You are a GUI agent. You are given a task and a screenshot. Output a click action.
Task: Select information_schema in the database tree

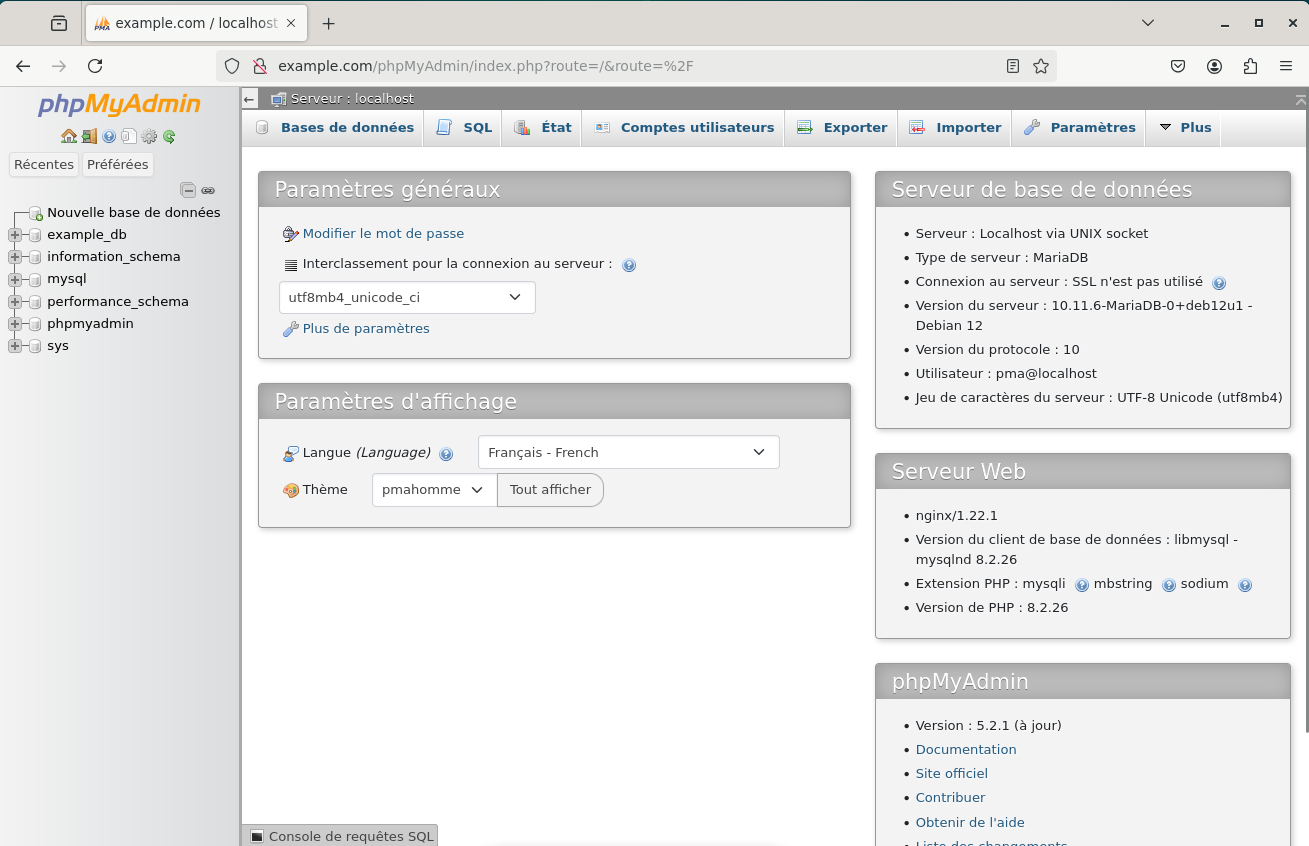(x=114, y=257)
